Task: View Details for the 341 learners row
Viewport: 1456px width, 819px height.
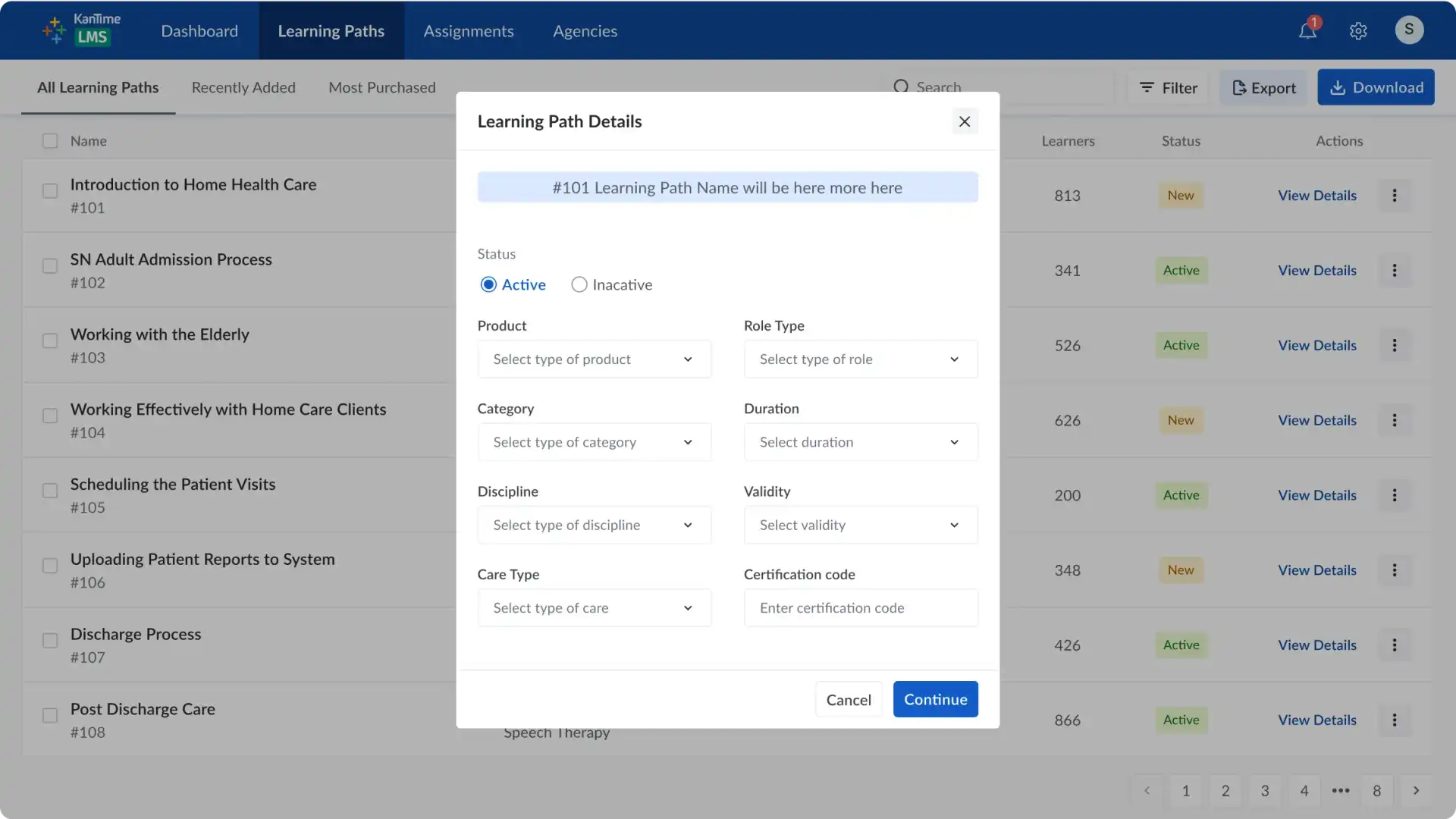Action: click(x=1317, y=271)
